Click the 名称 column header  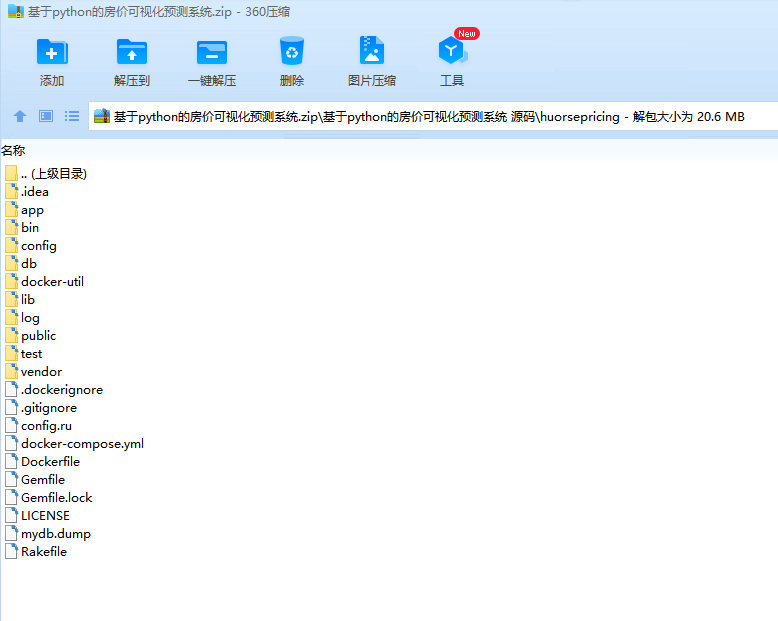tap(13, 150)
